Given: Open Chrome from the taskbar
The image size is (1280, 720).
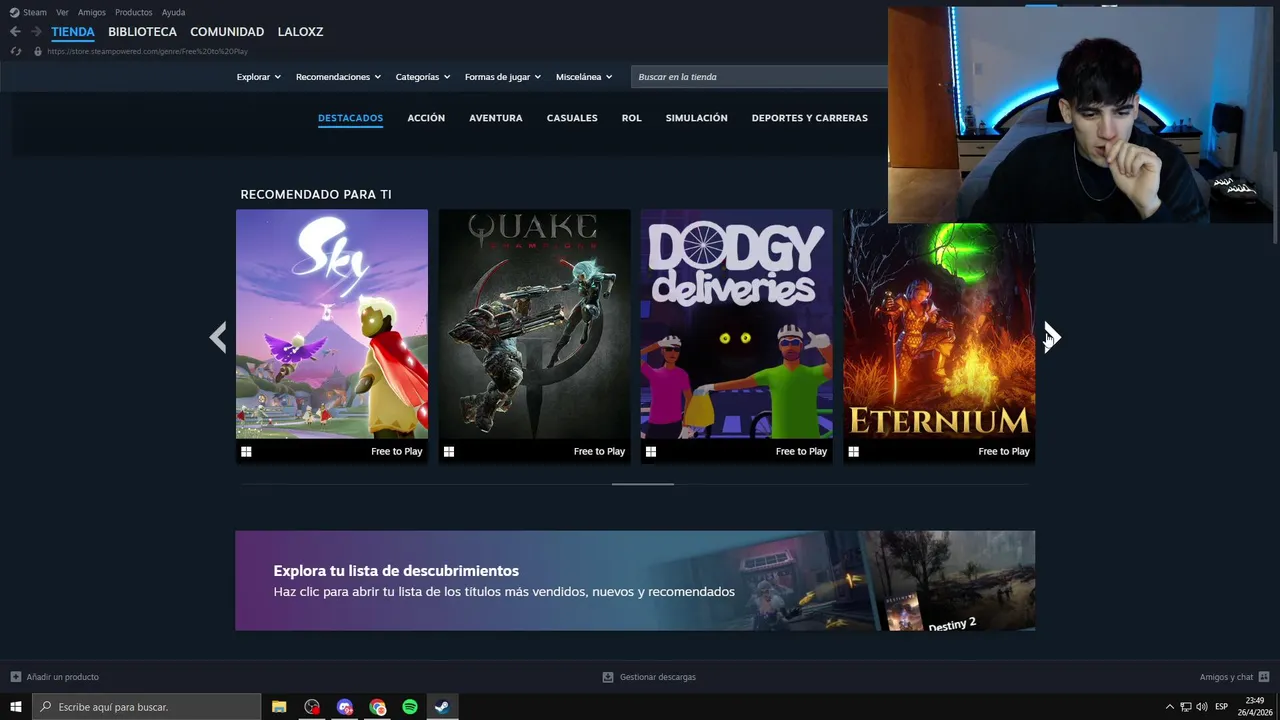Looking at the screenshot, I should click(377, 707).
